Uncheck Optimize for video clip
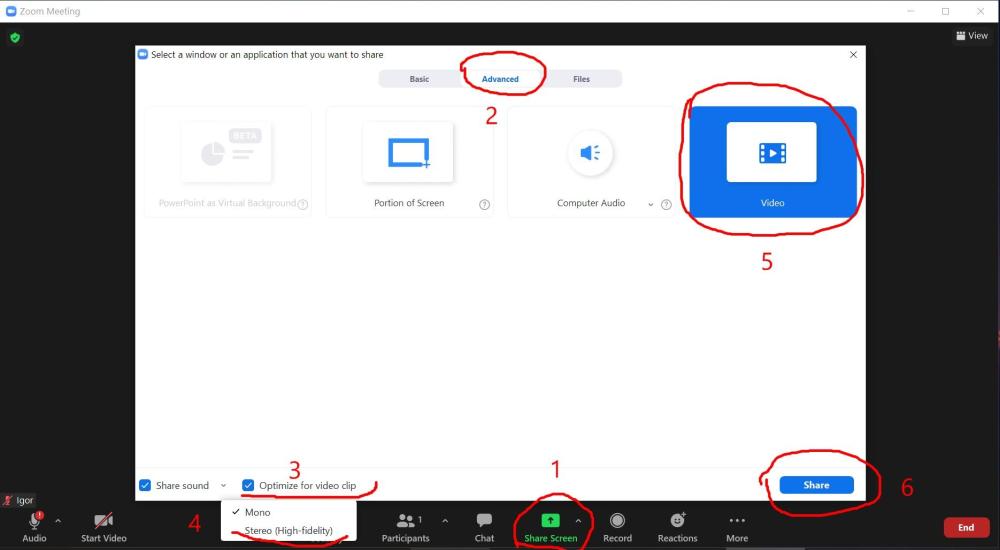This screenshot has height=550, width=1000. [x=248, y=486]
